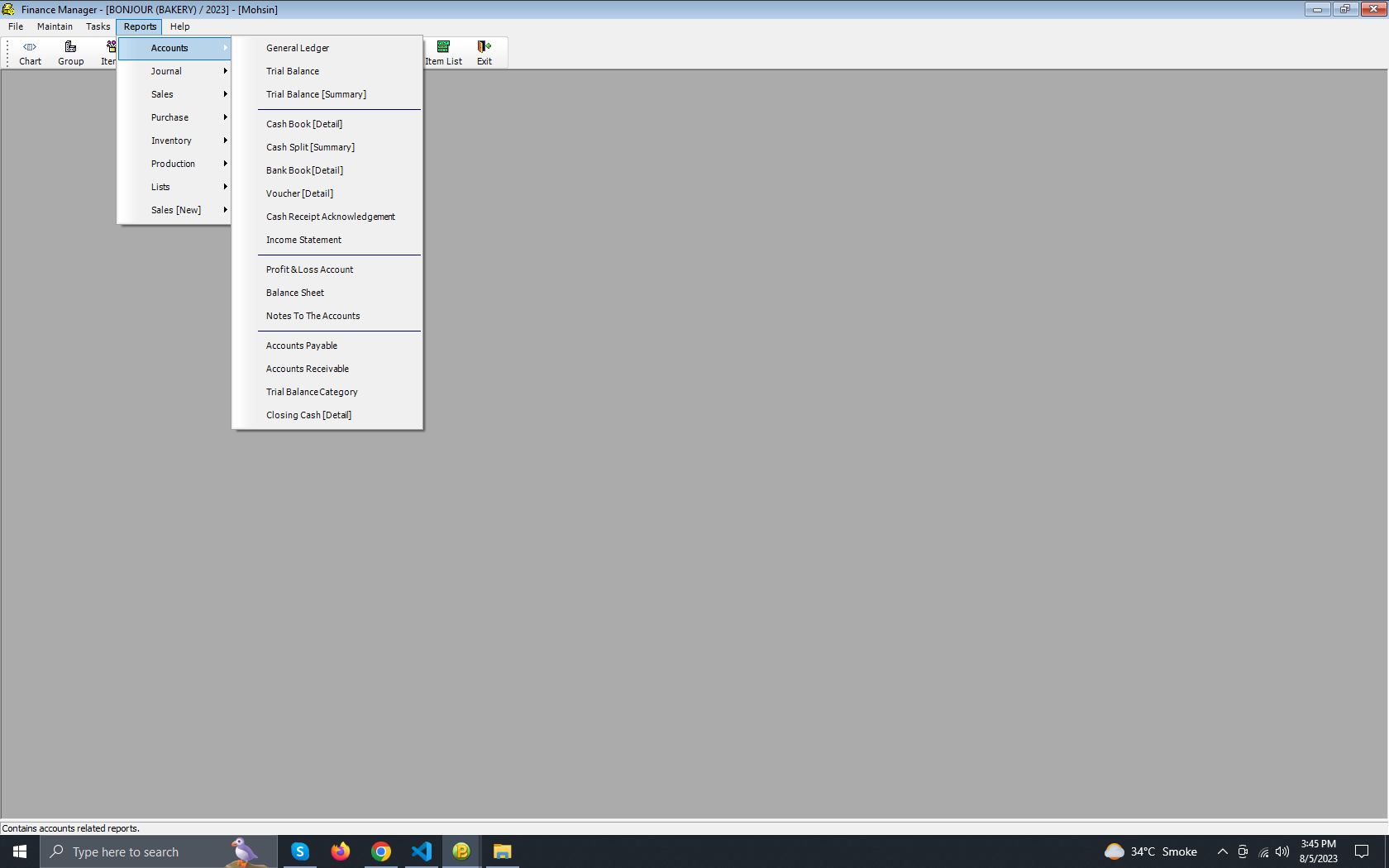The image size is (1389, 868).
Task: Select Accounts Receivable report
Action: [x=308, y=369]
